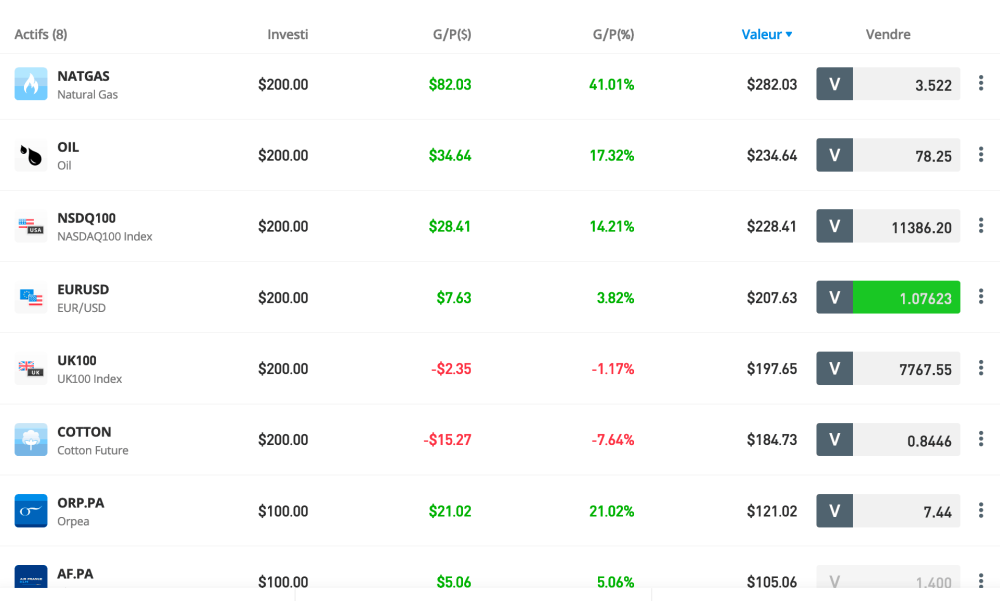The image size is (1000, 601).
Task: Sort by the Valeur column header
Action: pos(766,34)
